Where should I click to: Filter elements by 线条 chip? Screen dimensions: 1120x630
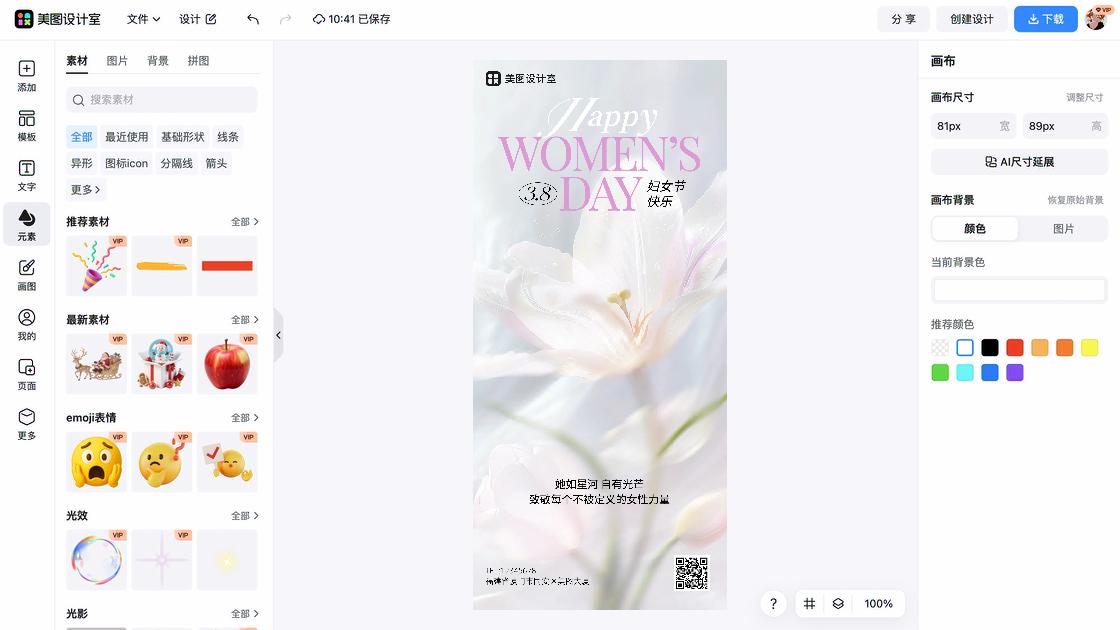[228, 136]
